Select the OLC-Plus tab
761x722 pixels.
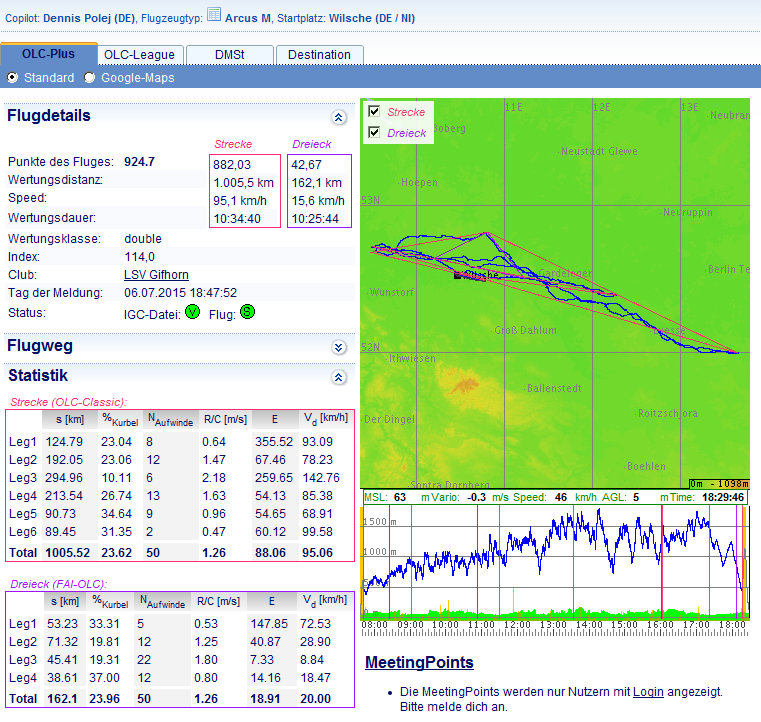(48, 54)
